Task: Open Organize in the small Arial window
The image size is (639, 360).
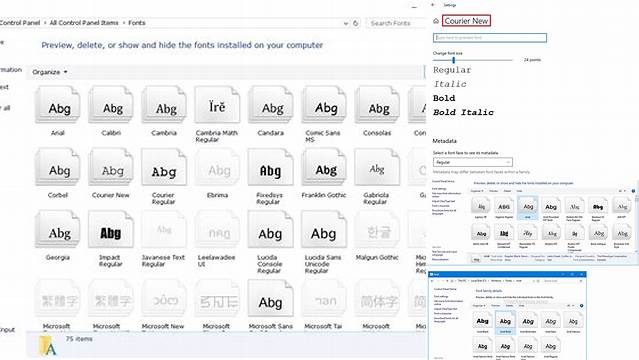Action: (479, 305)
